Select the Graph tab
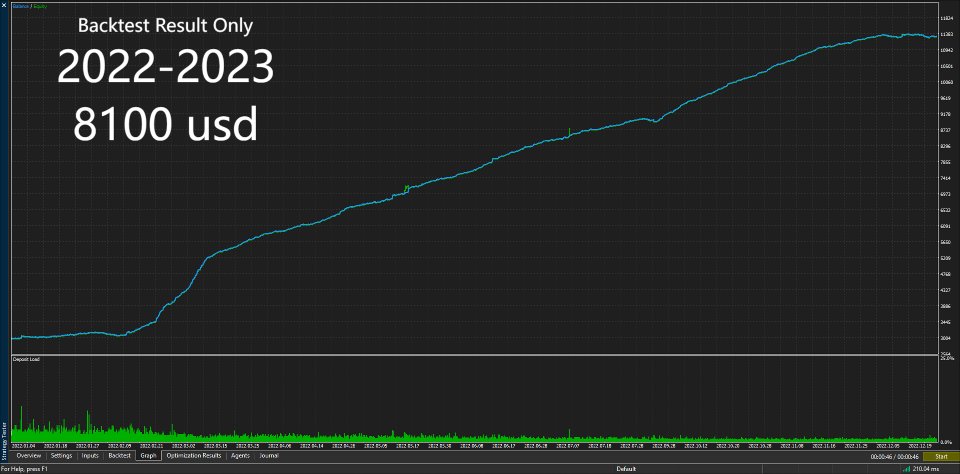Image resolution: width=960 pixels, height=474 pixels. (148, 456)
